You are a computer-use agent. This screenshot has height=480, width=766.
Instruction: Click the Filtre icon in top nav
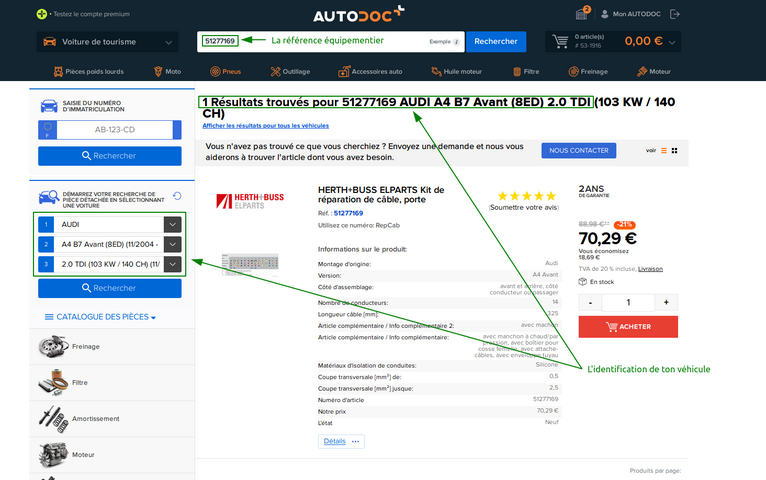click(517, 71)
